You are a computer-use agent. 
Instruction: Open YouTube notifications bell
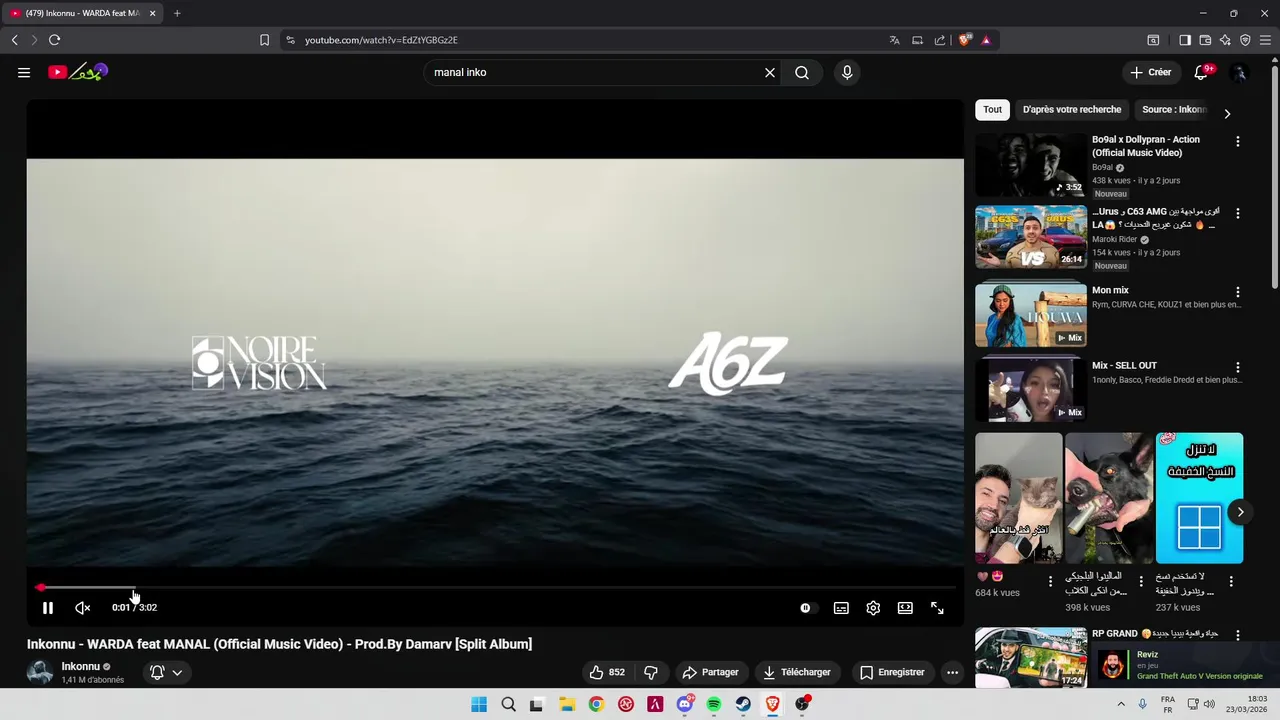pos(1202,72)
